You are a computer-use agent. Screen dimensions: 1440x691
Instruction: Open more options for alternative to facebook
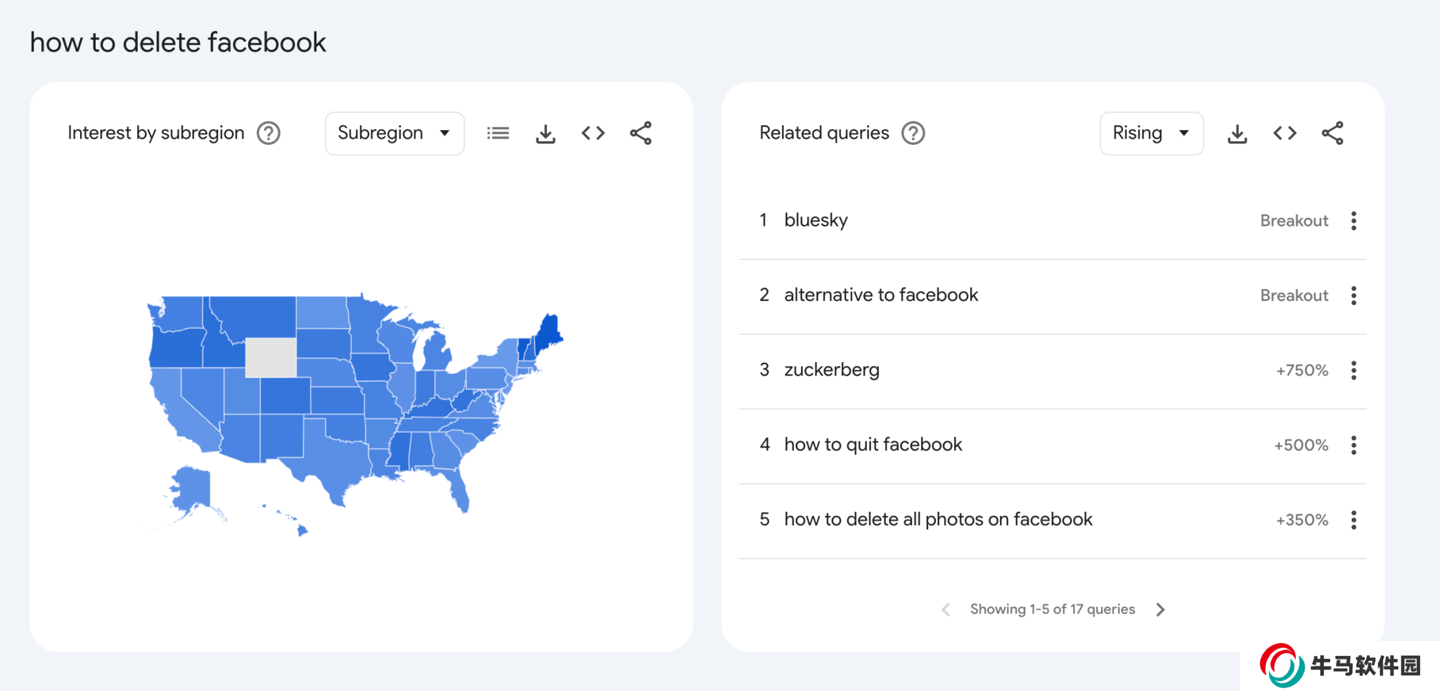click(1354, 296)
